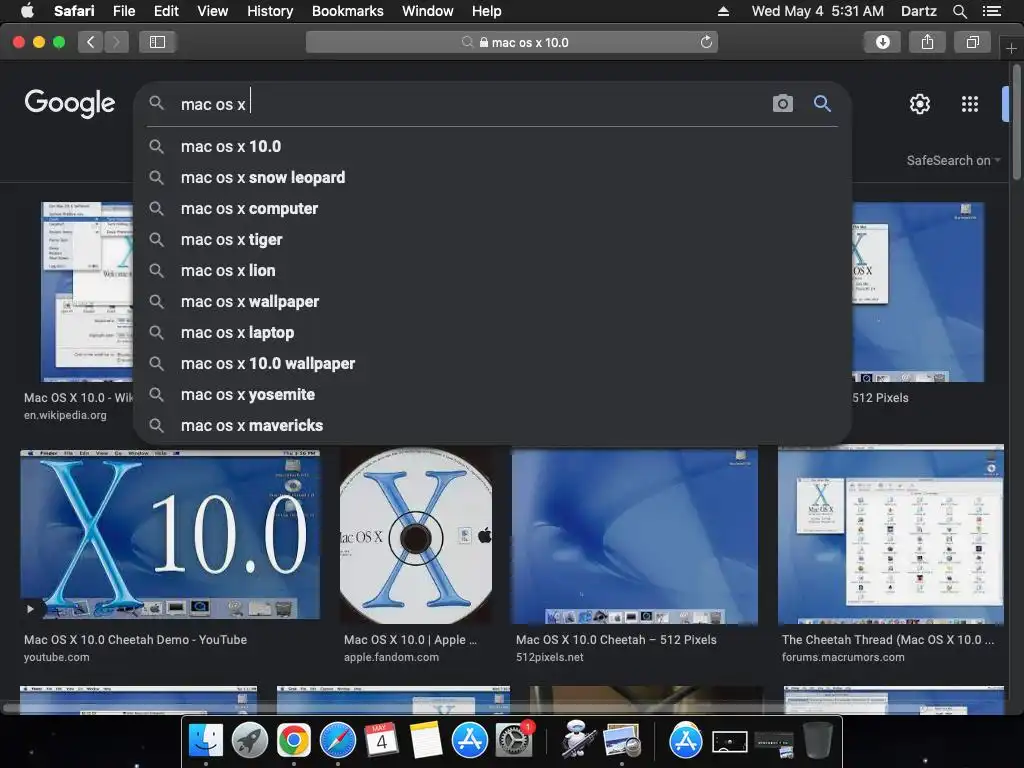Image resolution: width=1024 pixels, height=768 pixels.
Task: Click the blue Google search magnifier button
Action: tap(822, 103)
